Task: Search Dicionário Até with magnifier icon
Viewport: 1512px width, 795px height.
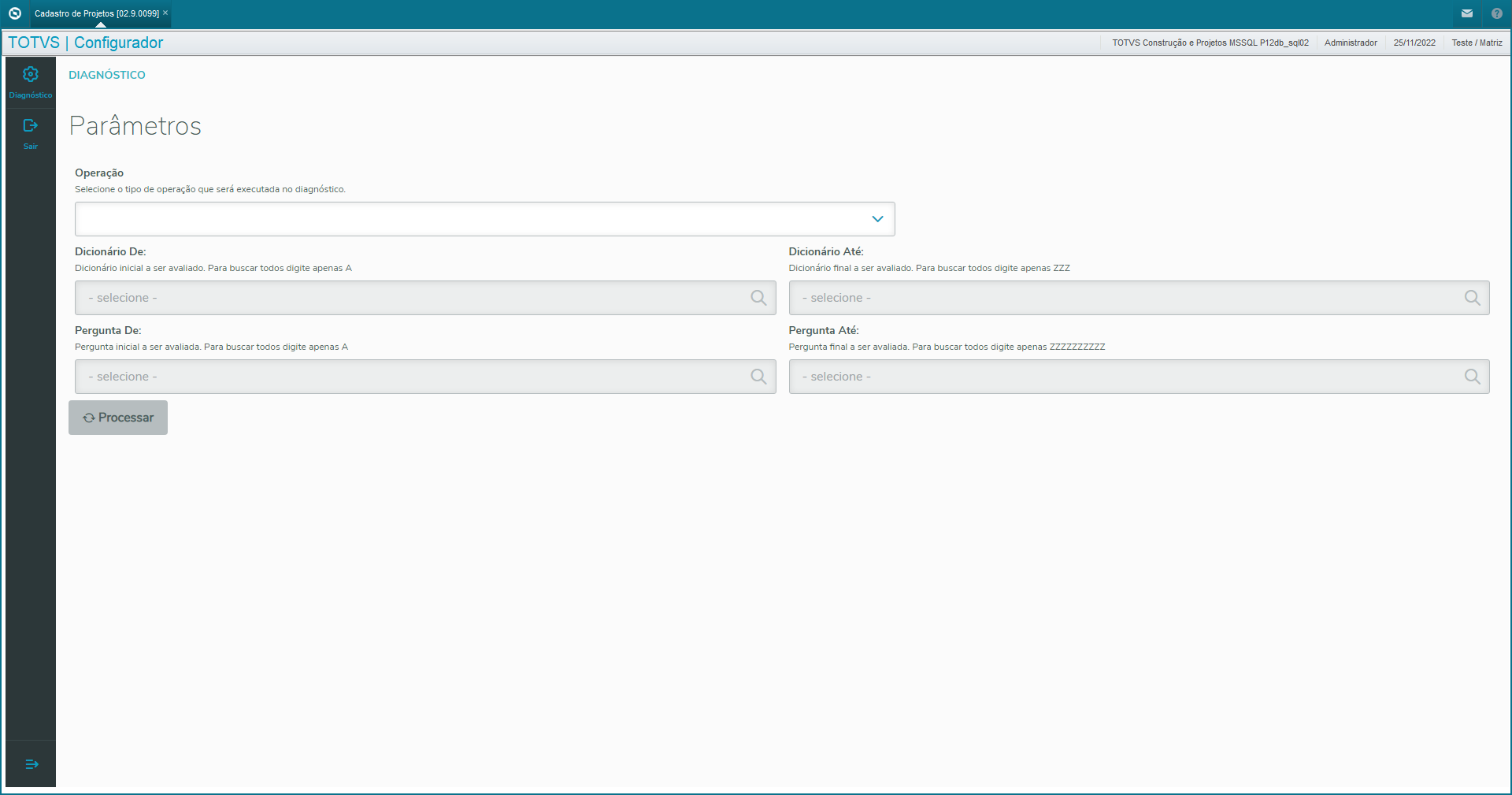Action: 1472,298
